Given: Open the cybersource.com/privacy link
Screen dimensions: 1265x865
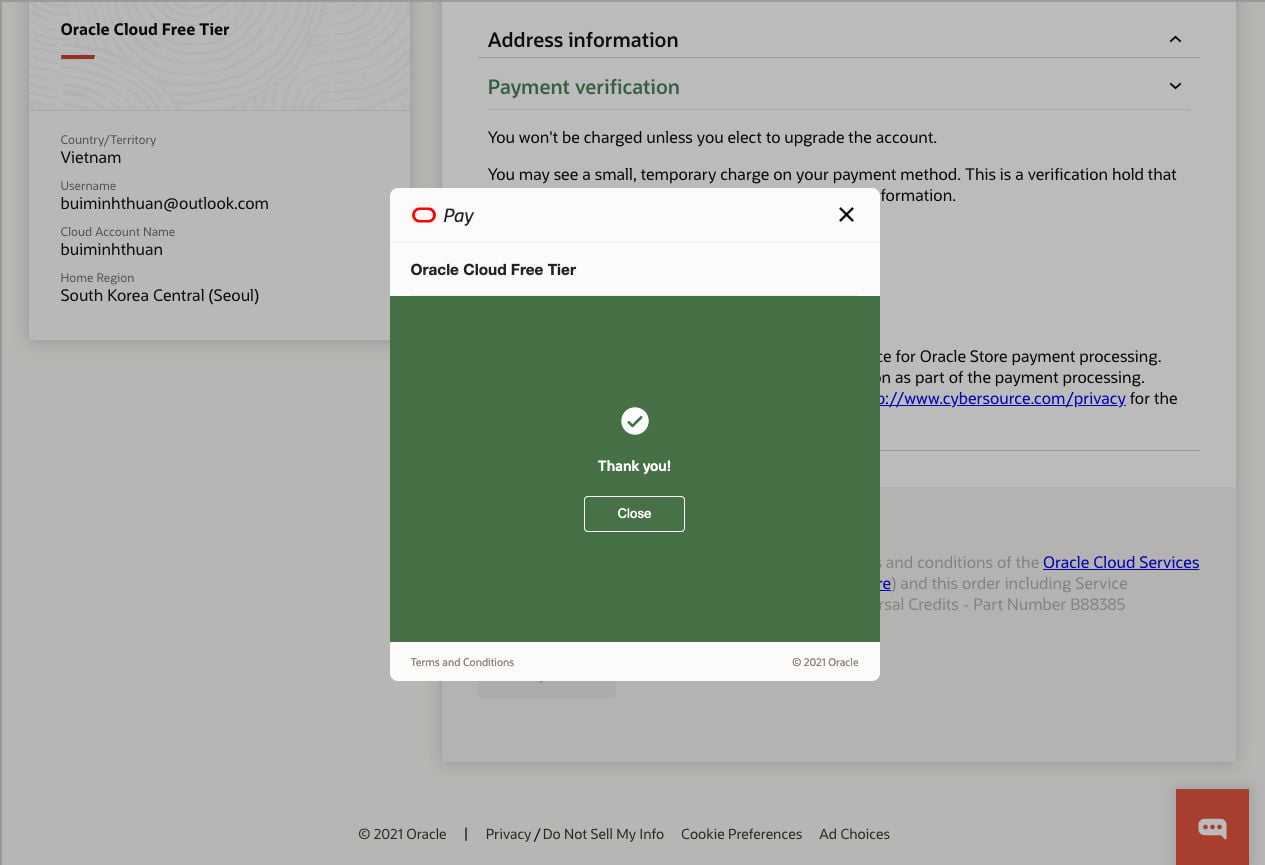Looking at the screenshot, I should point(1003,398).
